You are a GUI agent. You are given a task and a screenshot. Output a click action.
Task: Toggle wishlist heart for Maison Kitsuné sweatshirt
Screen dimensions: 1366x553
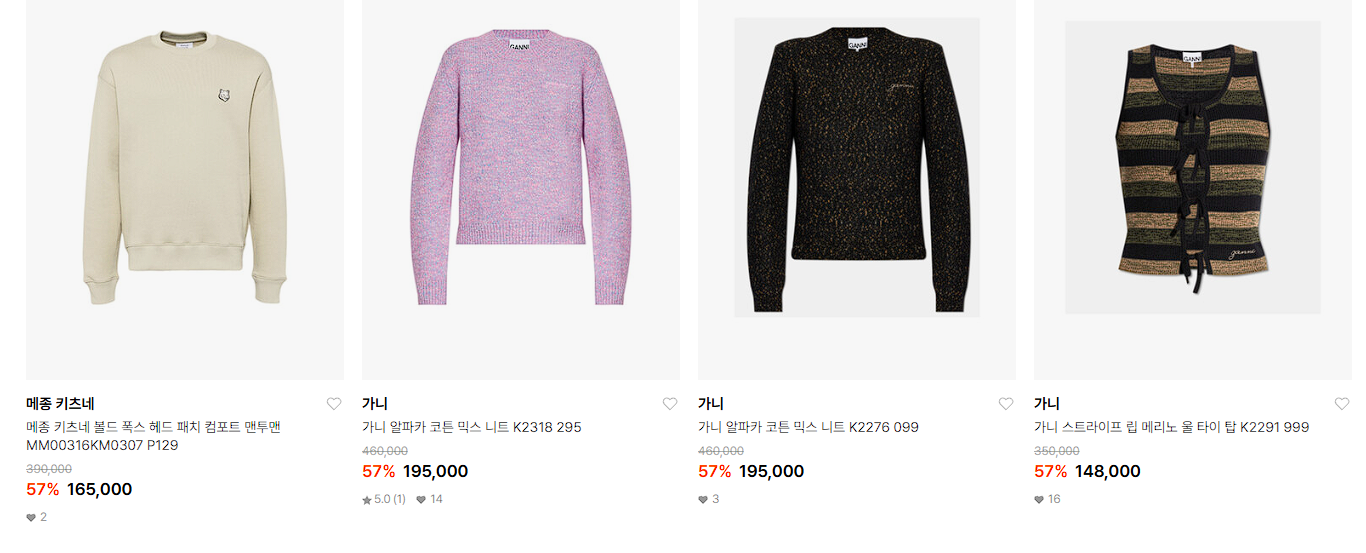(334, 404)
